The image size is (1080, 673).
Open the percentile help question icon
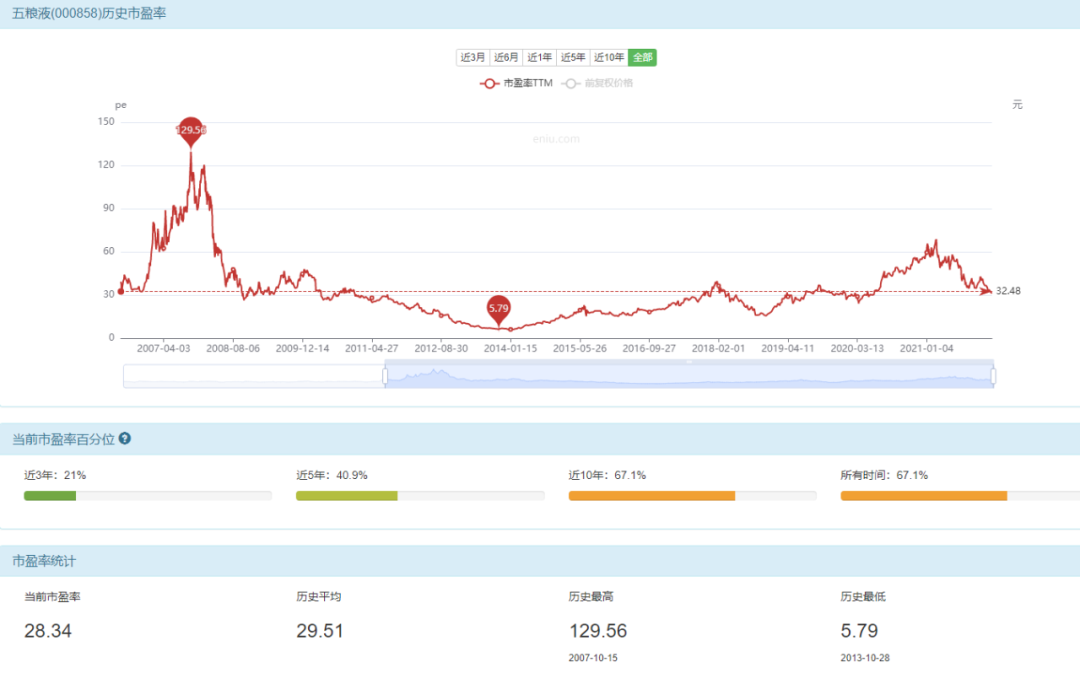[125, 438]
